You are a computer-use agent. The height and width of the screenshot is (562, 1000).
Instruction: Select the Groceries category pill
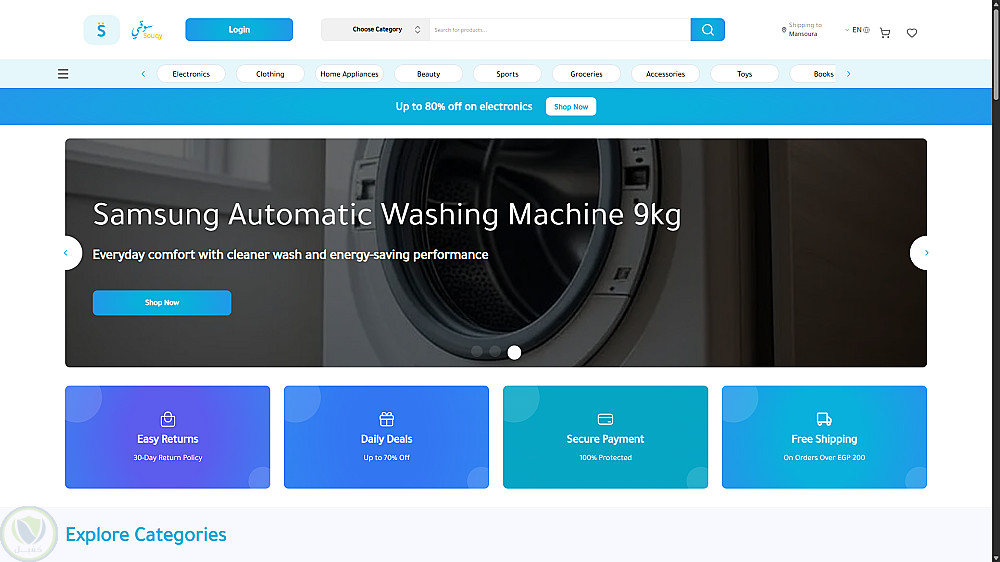(x=587, y=74)
